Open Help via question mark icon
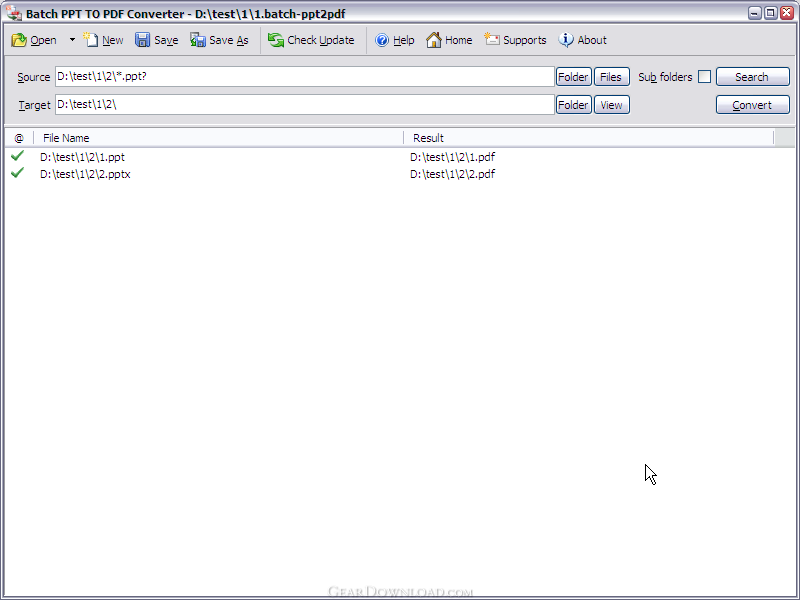The height and width of the screenshot is (600, 800). (x=382, y=40)
